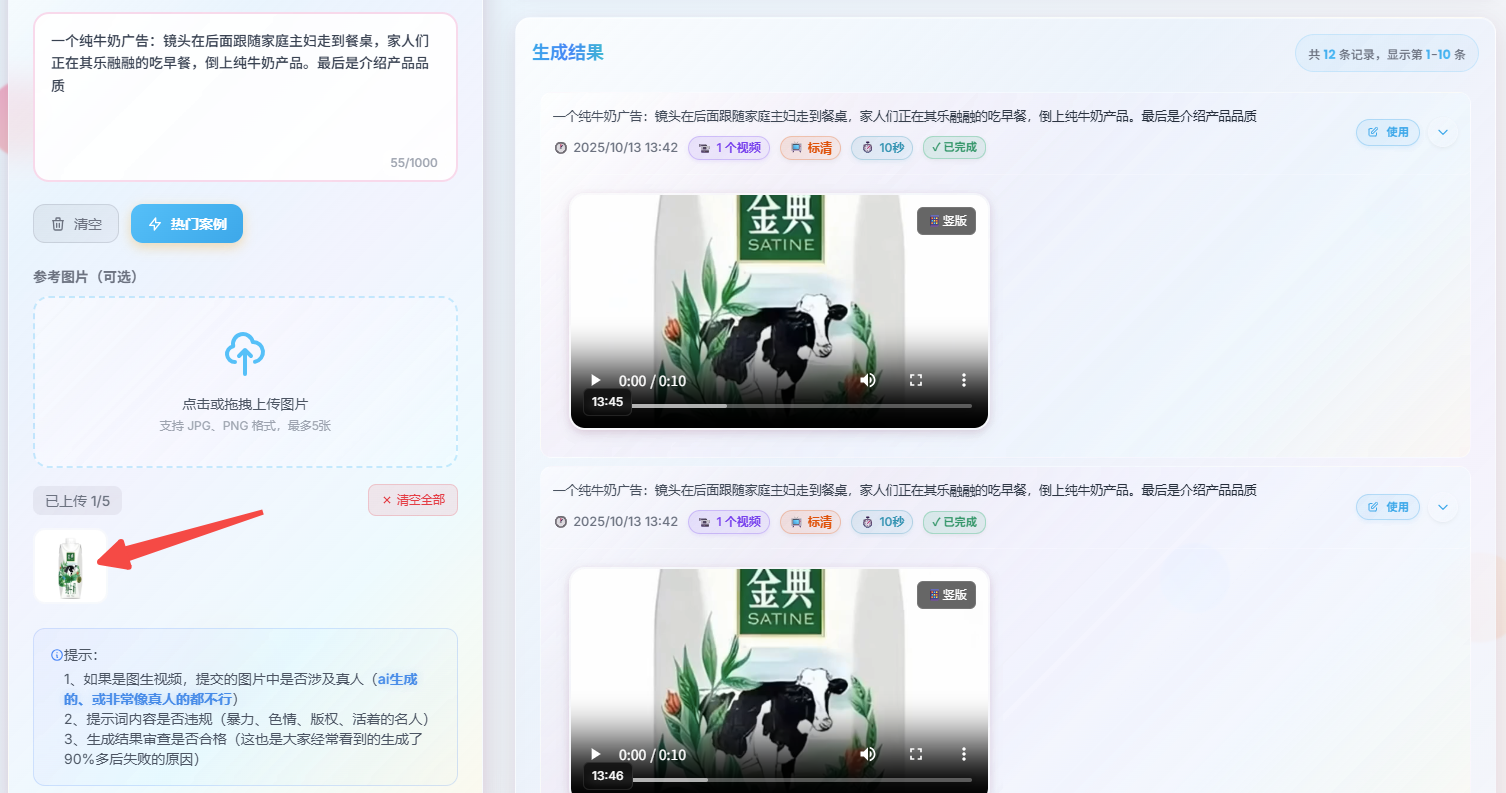The image size is (1506, 793).
Task: Expand first result details with the chevron
Action: [x=1442, y=132]
